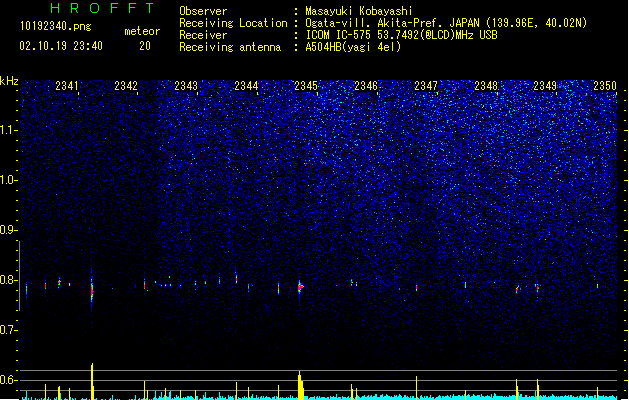The height and width of the screenshot is (400, 629).
Task: Click the 2347 time marker
Action: tap(426, 86)
